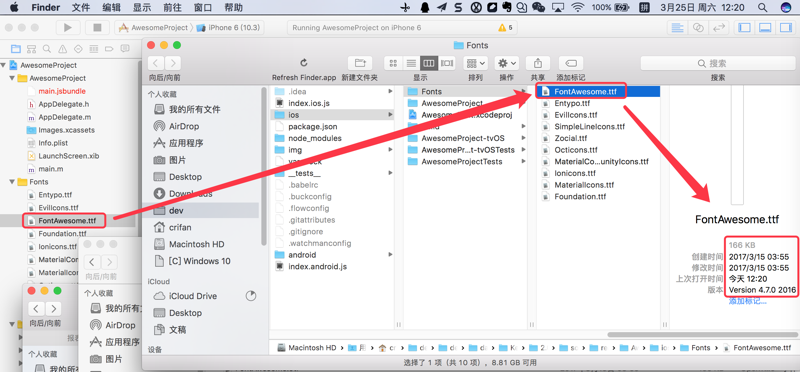Click Finder forward arrow in Fonts window
Screen dimensions: 800x372
pyautogui.click(x=173, y=63)
